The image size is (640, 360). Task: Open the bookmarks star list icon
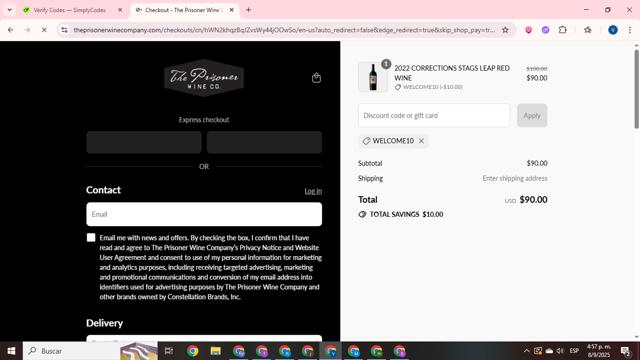(x=588, y=30)
